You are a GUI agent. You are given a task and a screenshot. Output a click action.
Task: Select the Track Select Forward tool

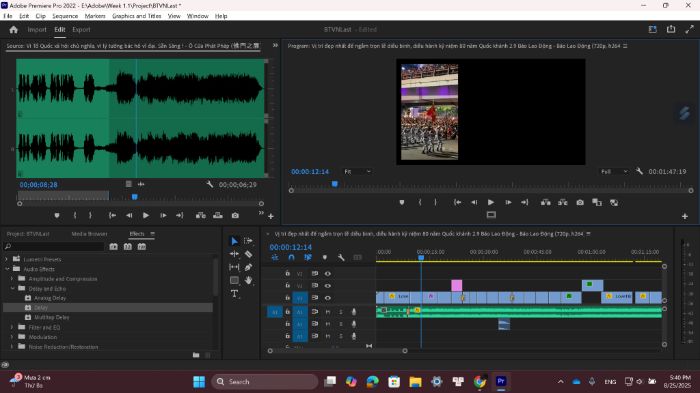click(249, 241)
